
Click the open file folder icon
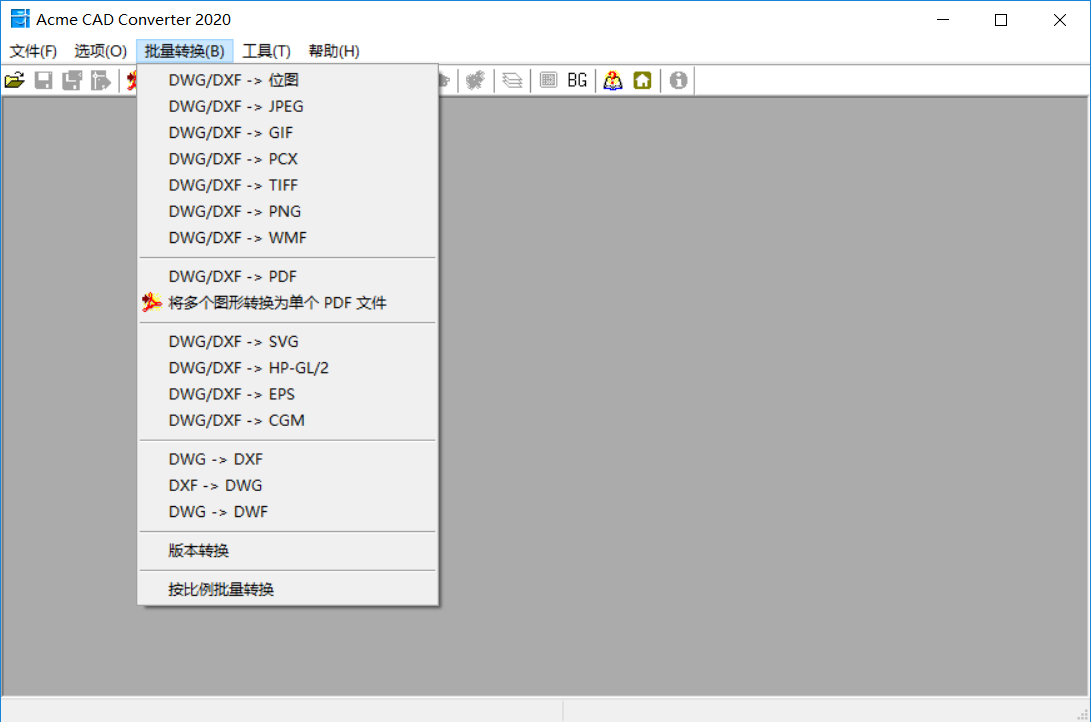pos(14,81)
